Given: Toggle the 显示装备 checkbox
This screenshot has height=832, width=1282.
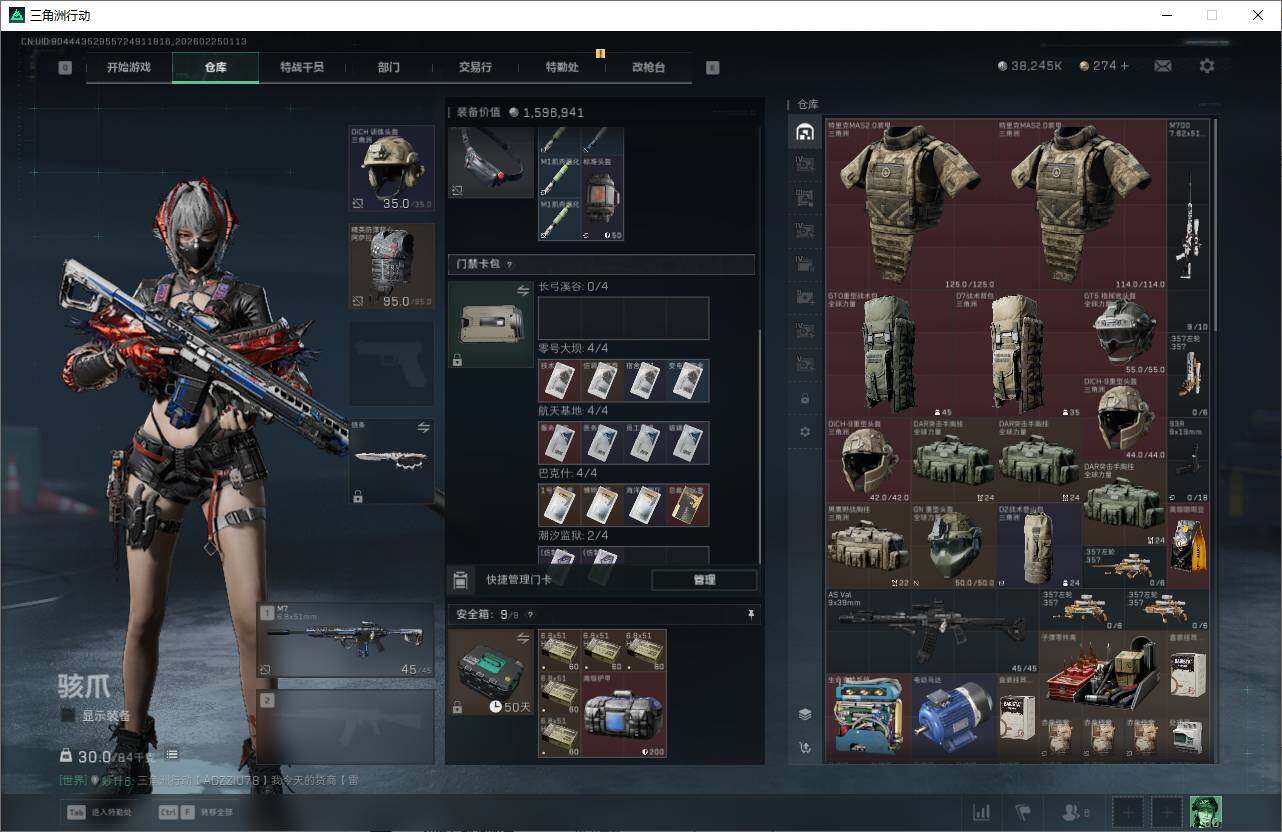Looking at the screenshot, I should pos(68,715).
